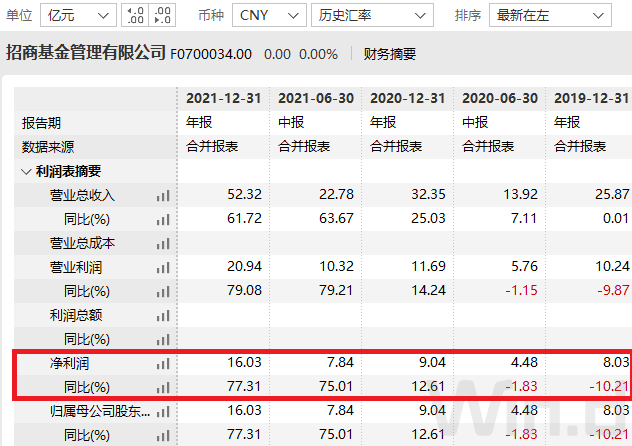
Task: Click the 归属母公司股东... row label
Action: (100, 411)
